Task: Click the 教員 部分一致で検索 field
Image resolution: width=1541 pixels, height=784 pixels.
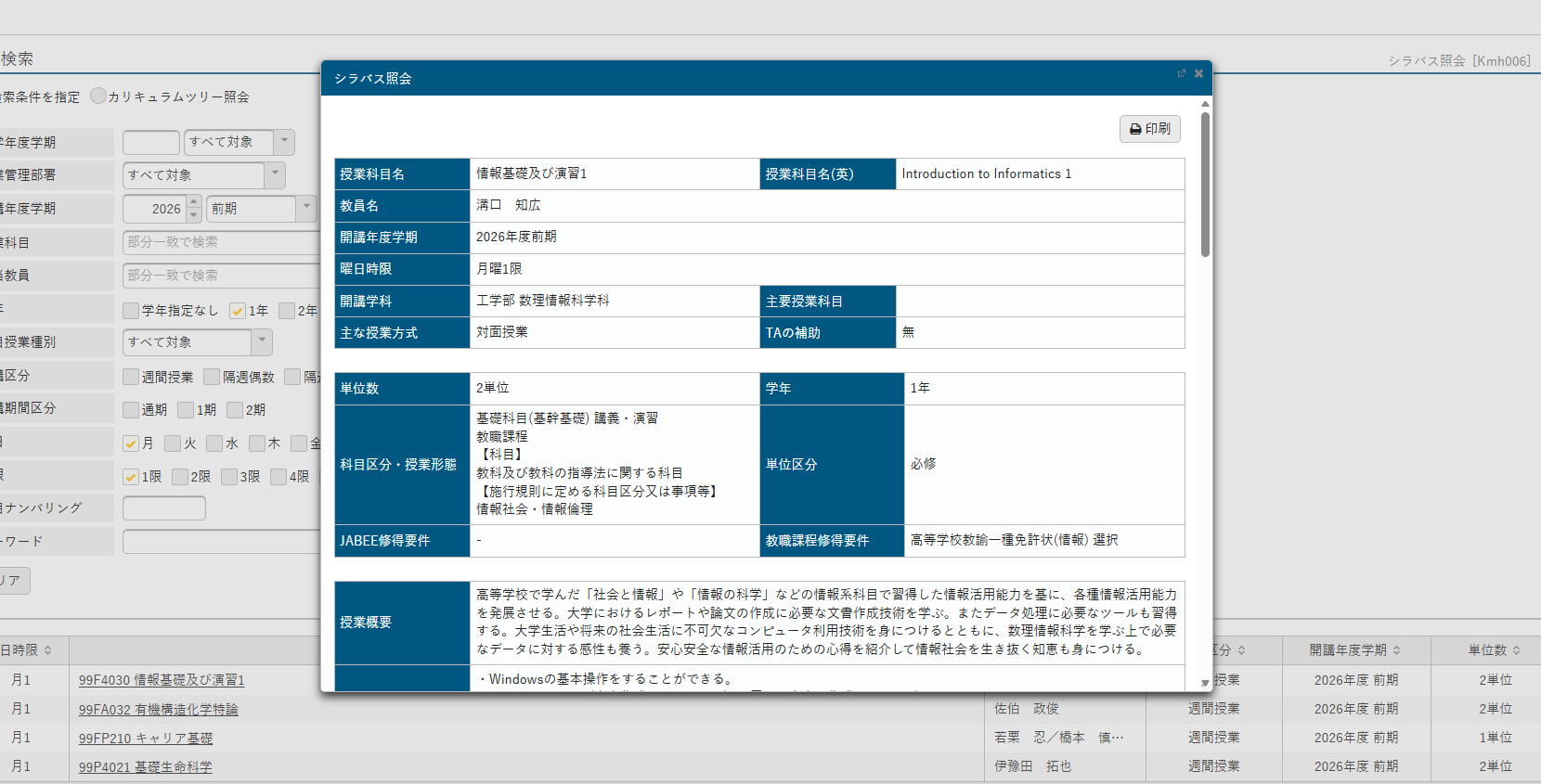Action: 221,276
